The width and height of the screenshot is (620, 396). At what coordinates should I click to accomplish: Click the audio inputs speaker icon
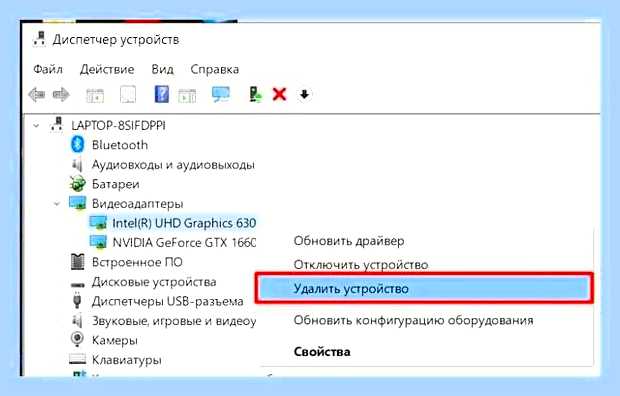click(78, 164)
